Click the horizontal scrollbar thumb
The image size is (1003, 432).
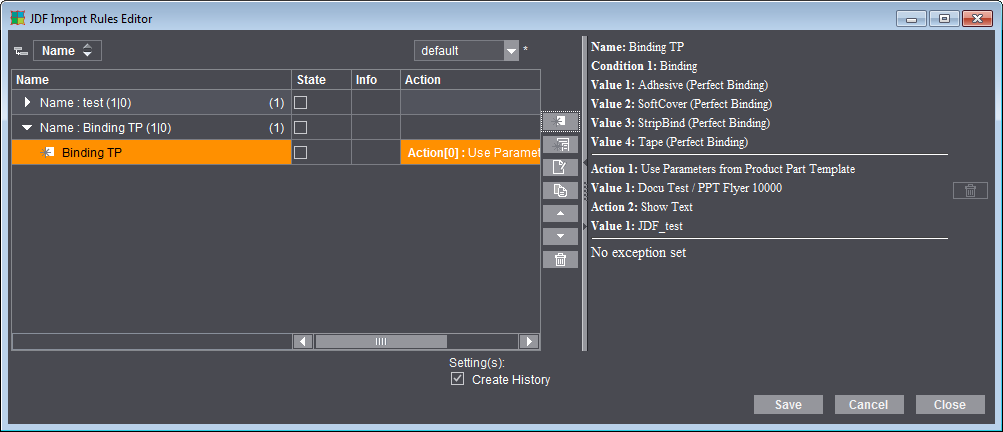[382, 341]
